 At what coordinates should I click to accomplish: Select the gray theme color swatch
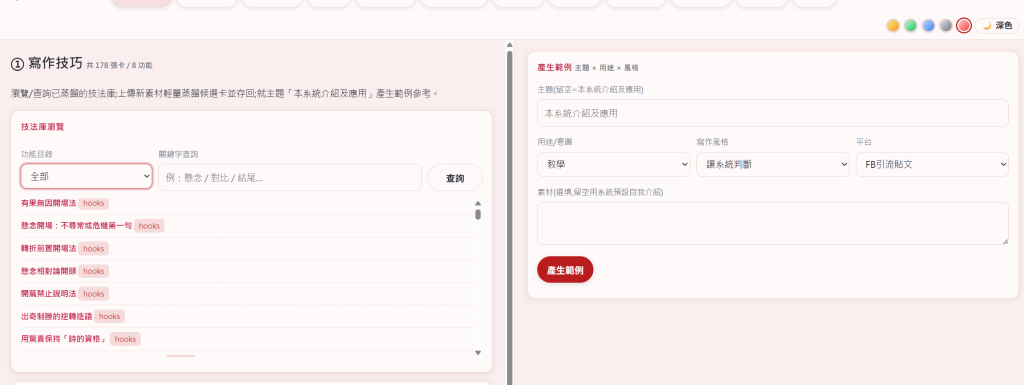coord(946,25)
